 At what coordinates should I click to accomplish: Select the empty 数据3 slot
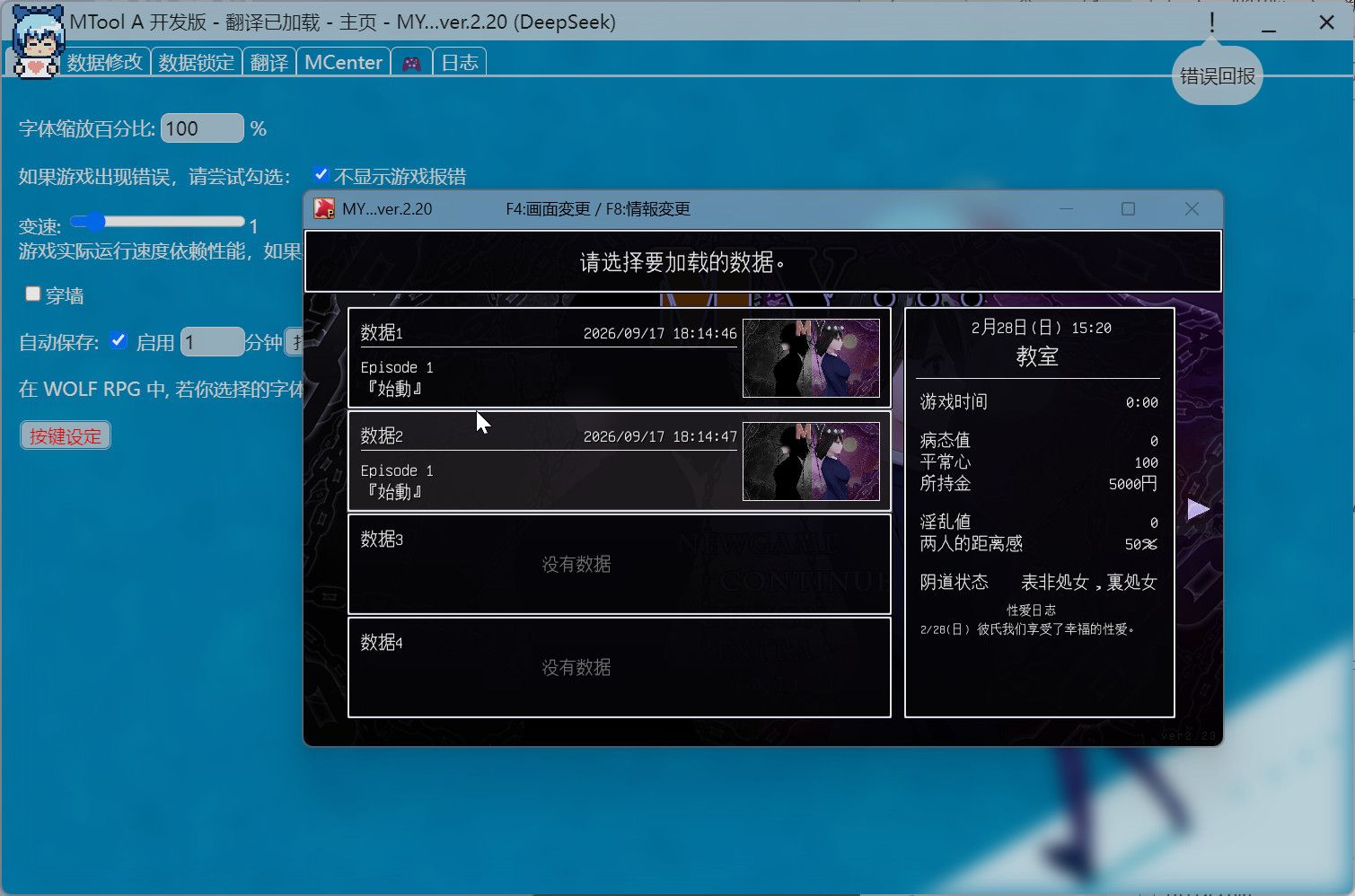pos(620,565)
